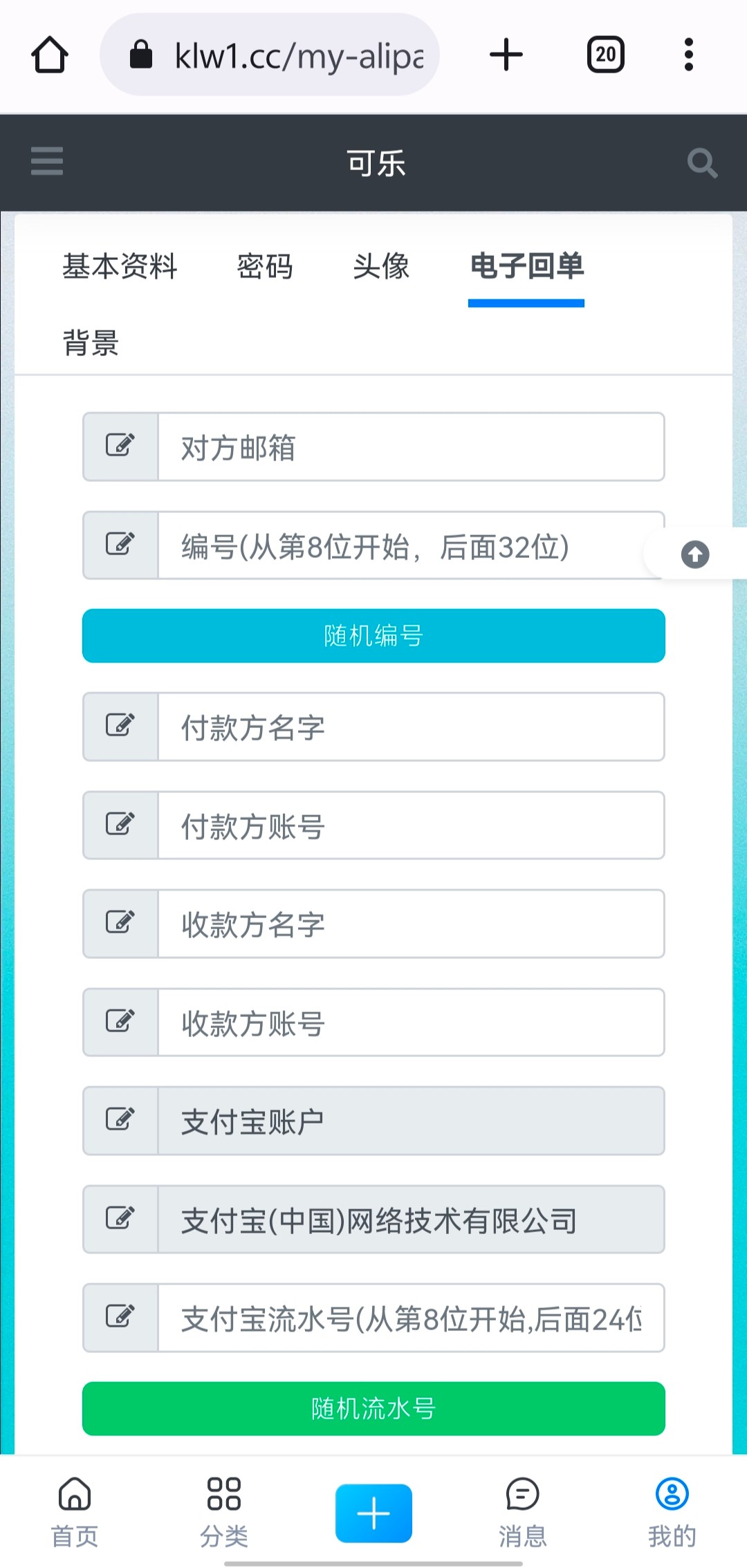Go to 首页 in bottom navigation
Viewport: 747px width, 1568px height.
pyautogui.click(x=75, y=1511)
